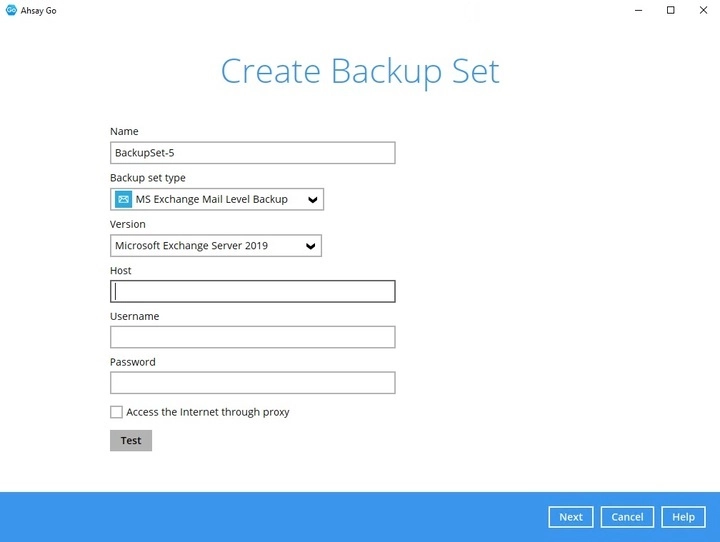Click the 'Username' label text
Image resolution: width=720 pixels, height=542 pixels.
coord(135,316)
